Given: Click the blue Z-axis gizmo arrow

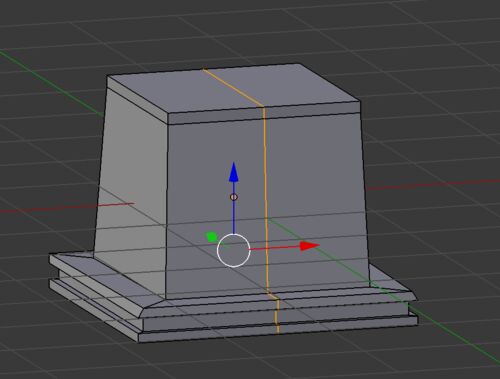Looking at the screenshot, I should tap(234, 173).
